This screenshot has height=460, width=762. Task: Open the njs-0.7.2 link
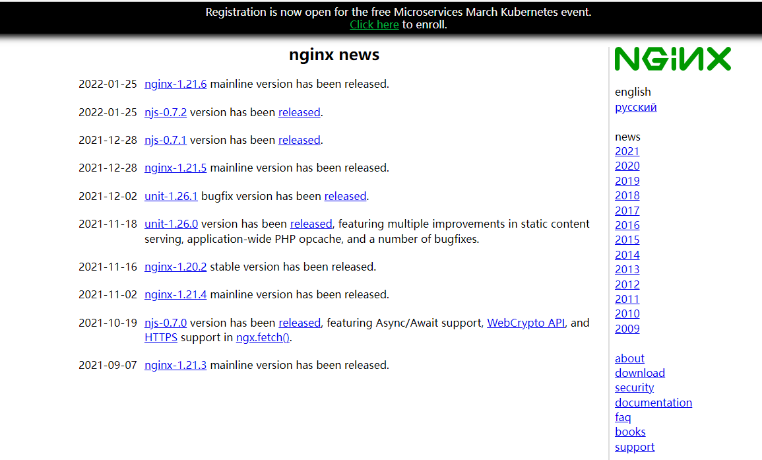pos(165,112)
